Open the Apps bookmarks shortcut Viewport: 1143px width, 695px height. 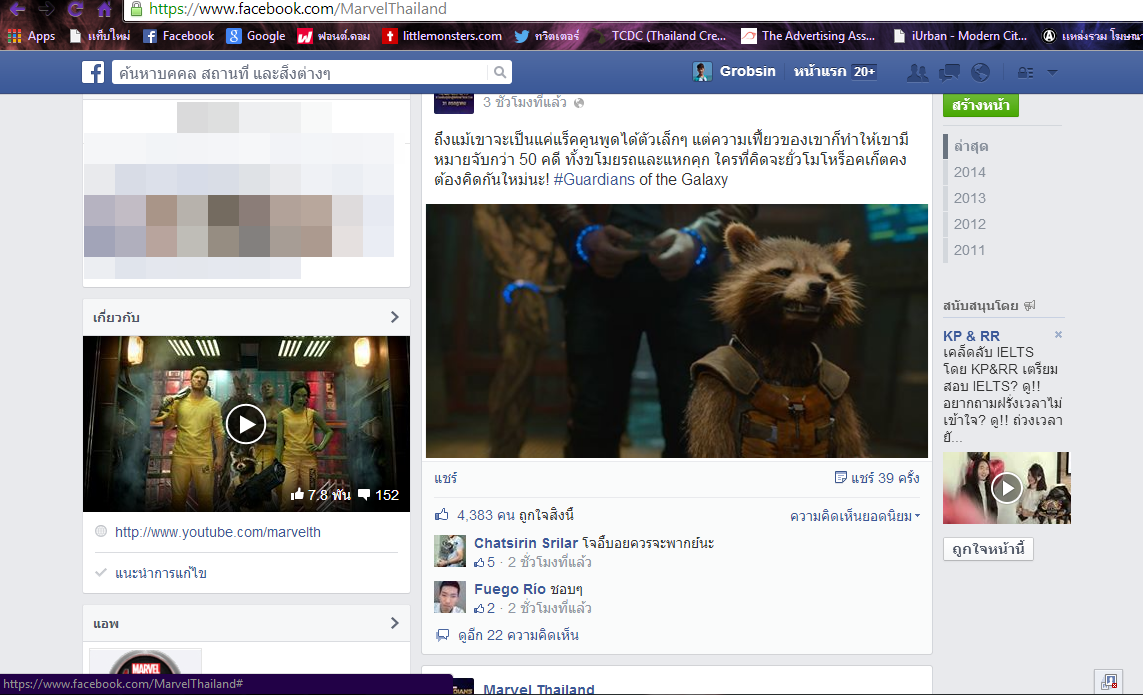tap(31, 36)
